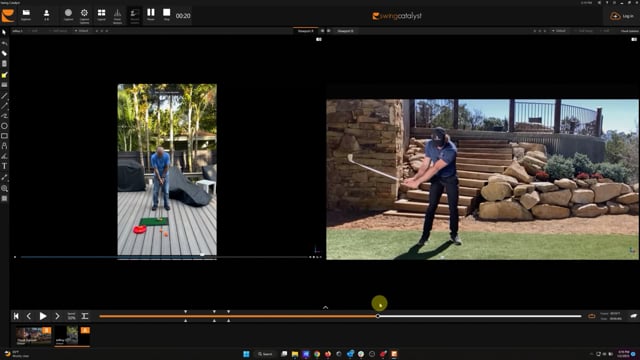The height and width of the screenshot is (360, 640).
Task: Open the playback speed setting
Action: tap(71, 316)
